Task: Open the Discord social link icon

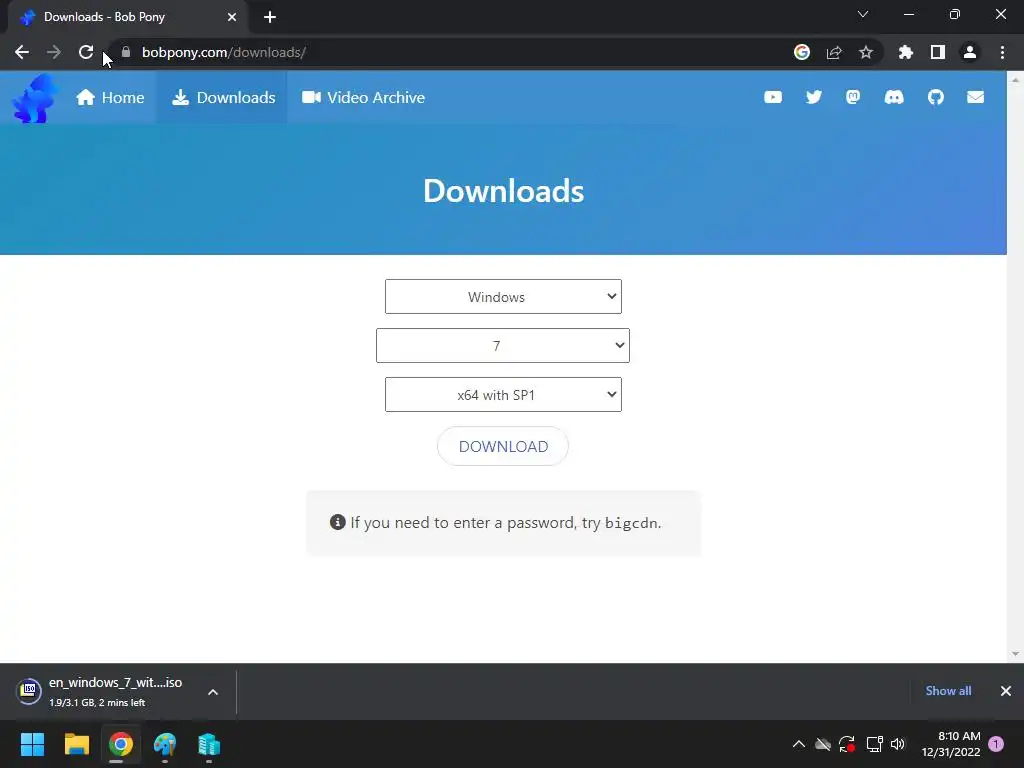Action: click(x=893, y=97)
